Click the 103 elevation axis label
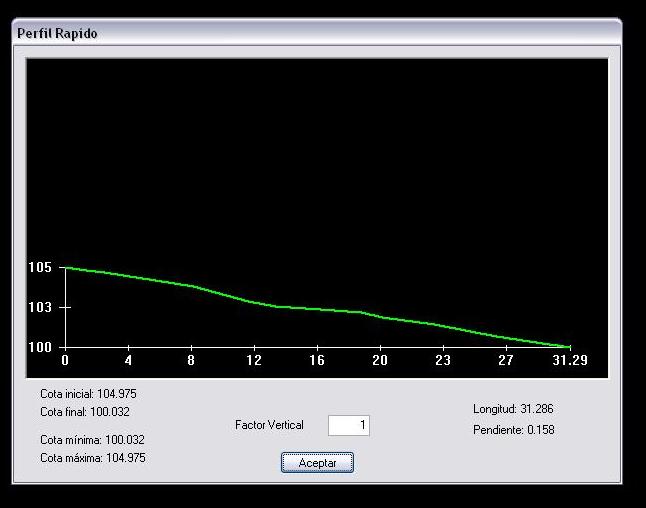This screenshot has height=508, width=646. click(40, 307)
